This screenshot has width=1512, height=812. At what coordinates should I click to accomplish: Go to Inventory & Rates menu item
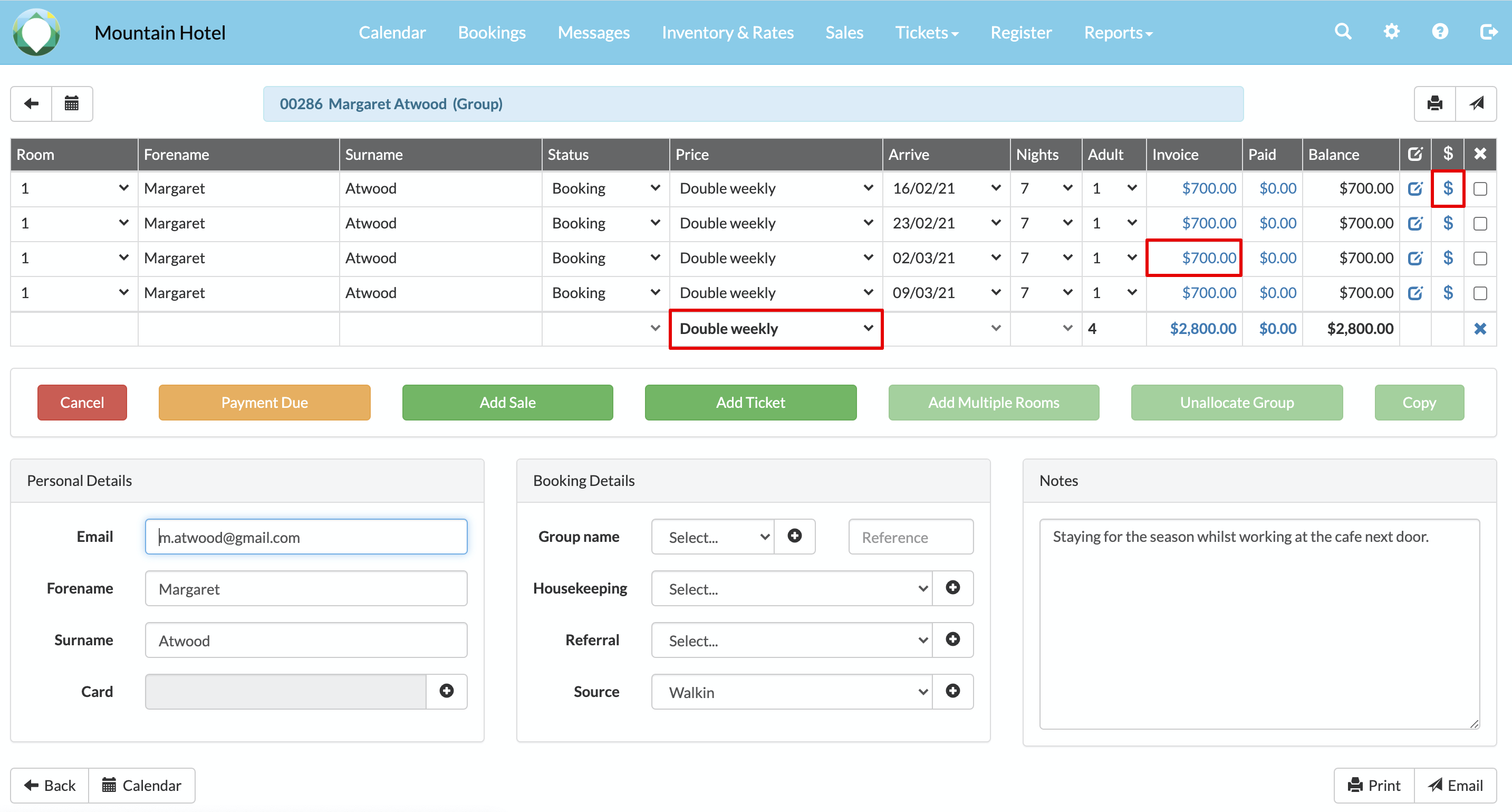727,33
